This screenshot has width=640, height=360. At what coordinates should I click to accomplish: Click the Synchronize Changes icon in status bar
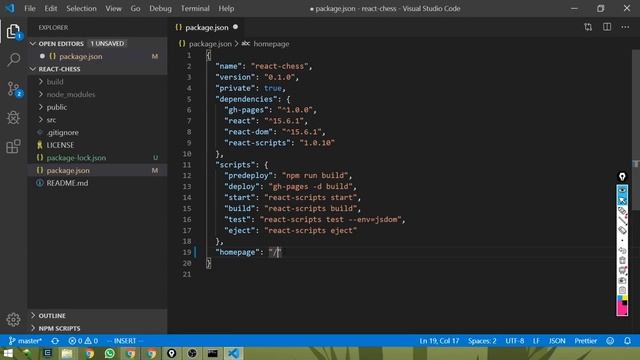coord(55,341)
